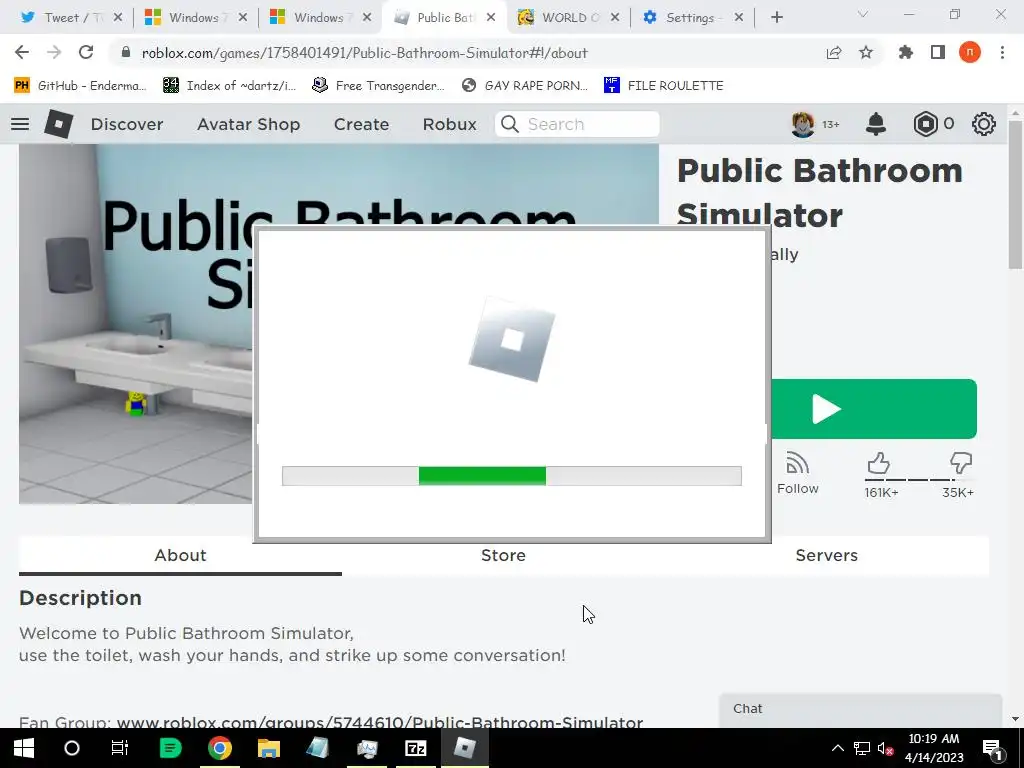Screen dimensions: 1024x768
Task: Open the taskbar clock and date
Action: pos(934,748)
